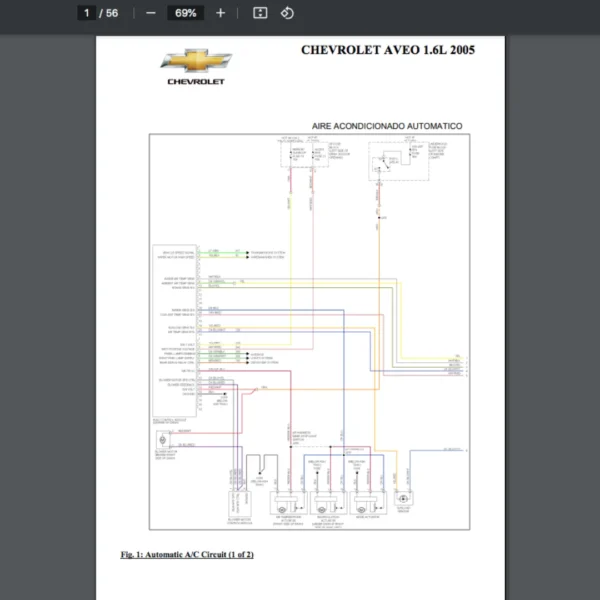This screenshot has width=600, height=600.
Task: Click the AIRE ACONDICIONADO AUTOMATICO heading
Action: (387, 126)
